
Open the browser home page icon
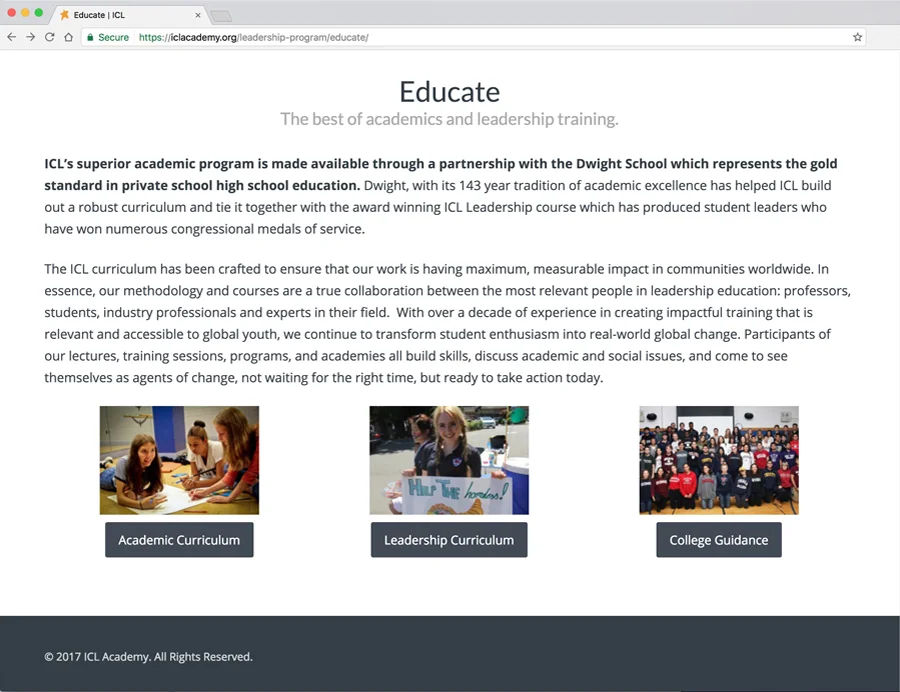pyautogui.click(x=68, y=37)
